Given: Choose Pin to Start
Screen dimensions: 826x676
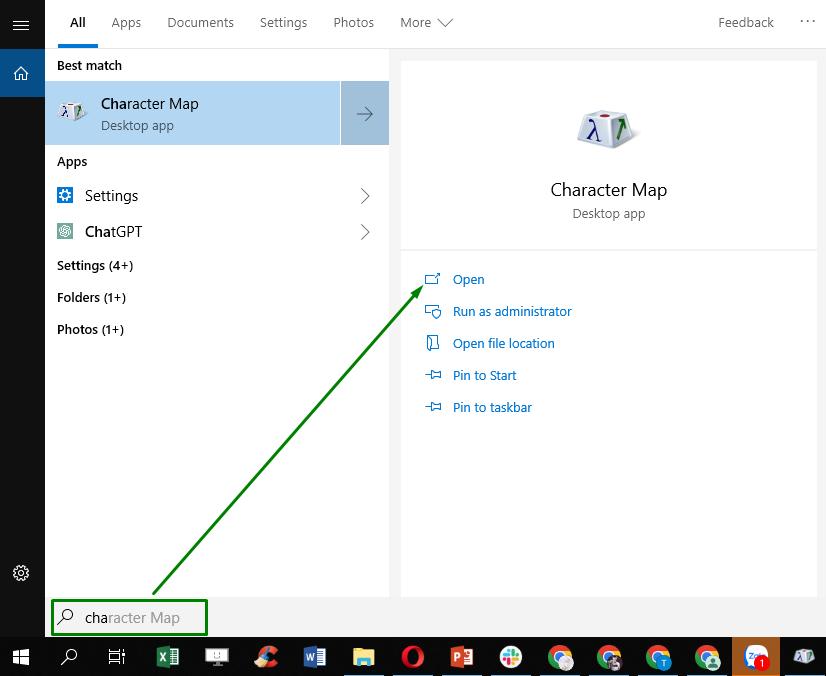Looking at the screenshot, I should [484, 375].
